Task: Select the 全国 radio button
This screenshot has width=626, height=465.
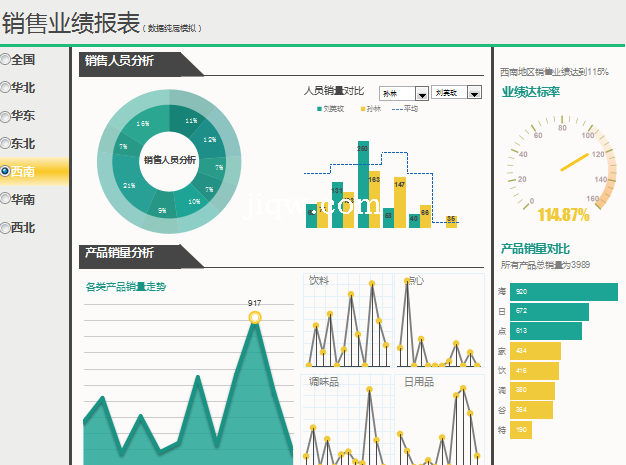Action: click(6, 60)
